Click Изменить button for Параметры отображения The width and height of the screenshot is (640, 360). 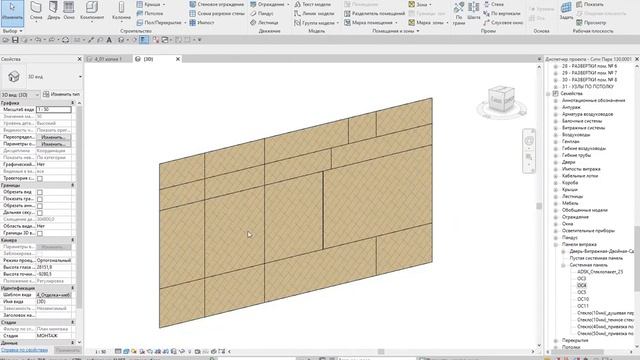click(x=53, y=144)
